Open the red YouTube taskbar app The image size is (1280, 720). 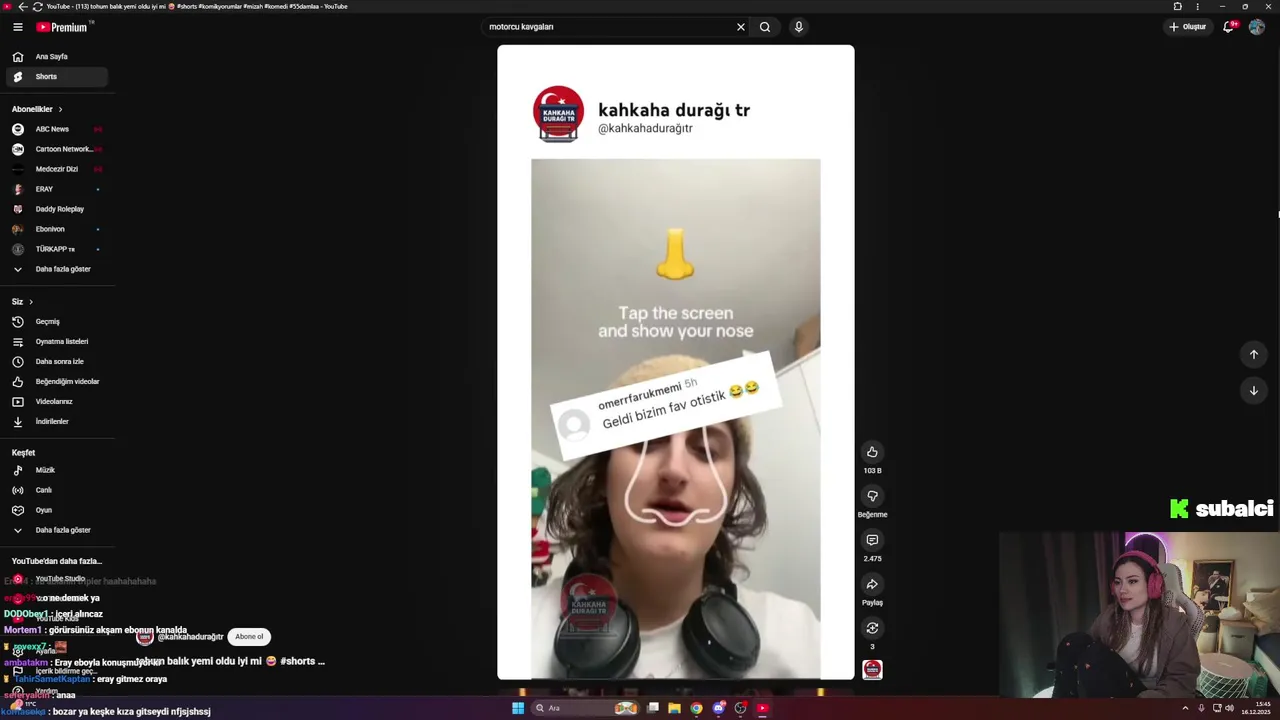[x=762, y=708]
